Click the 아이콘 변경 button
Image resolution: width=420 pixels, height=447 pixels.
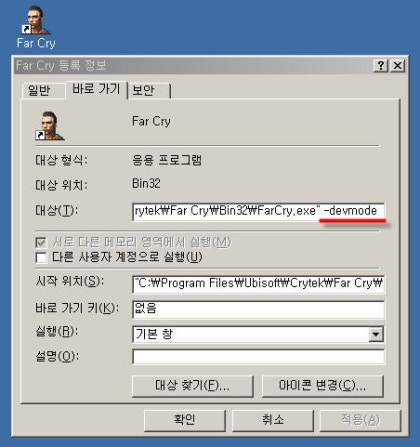(x=322, y=386)
